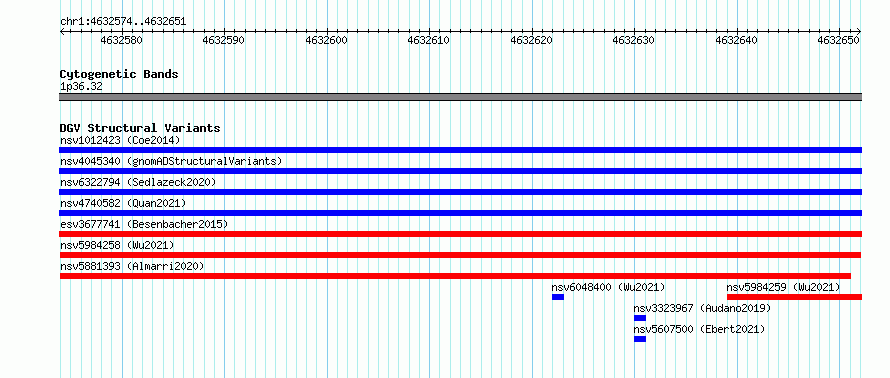Click the DGV Structural Variants track title
Image resolution: width=890 pixels, height=378 pixels.
click(x=140, y=128)
